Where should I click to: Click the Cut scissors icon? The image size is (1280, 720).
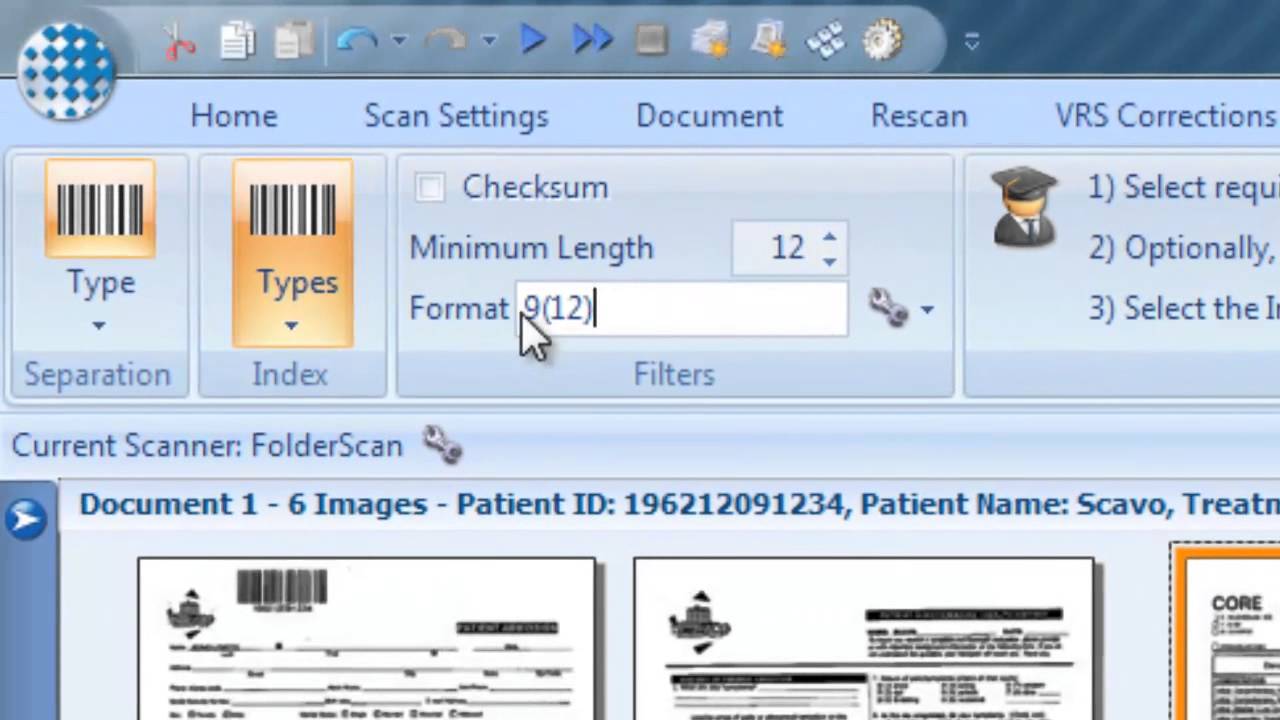[180, 41]
